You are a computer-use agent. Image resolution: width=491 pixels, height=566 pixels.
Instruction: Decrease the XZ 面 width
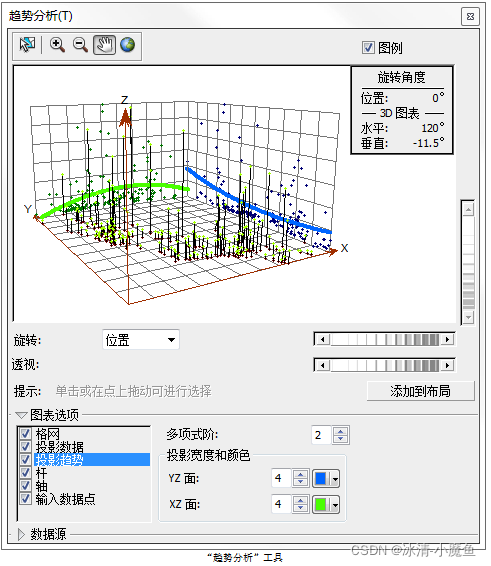pyautogui.click(x=301, y=509)
